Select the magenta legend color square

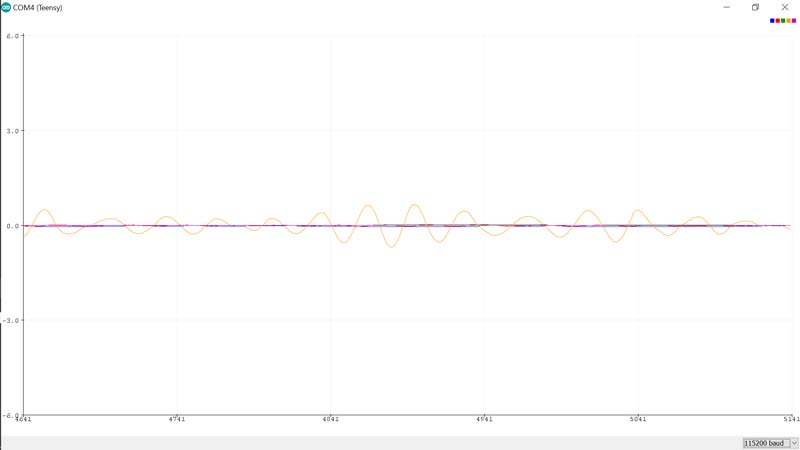click(794, 20)
